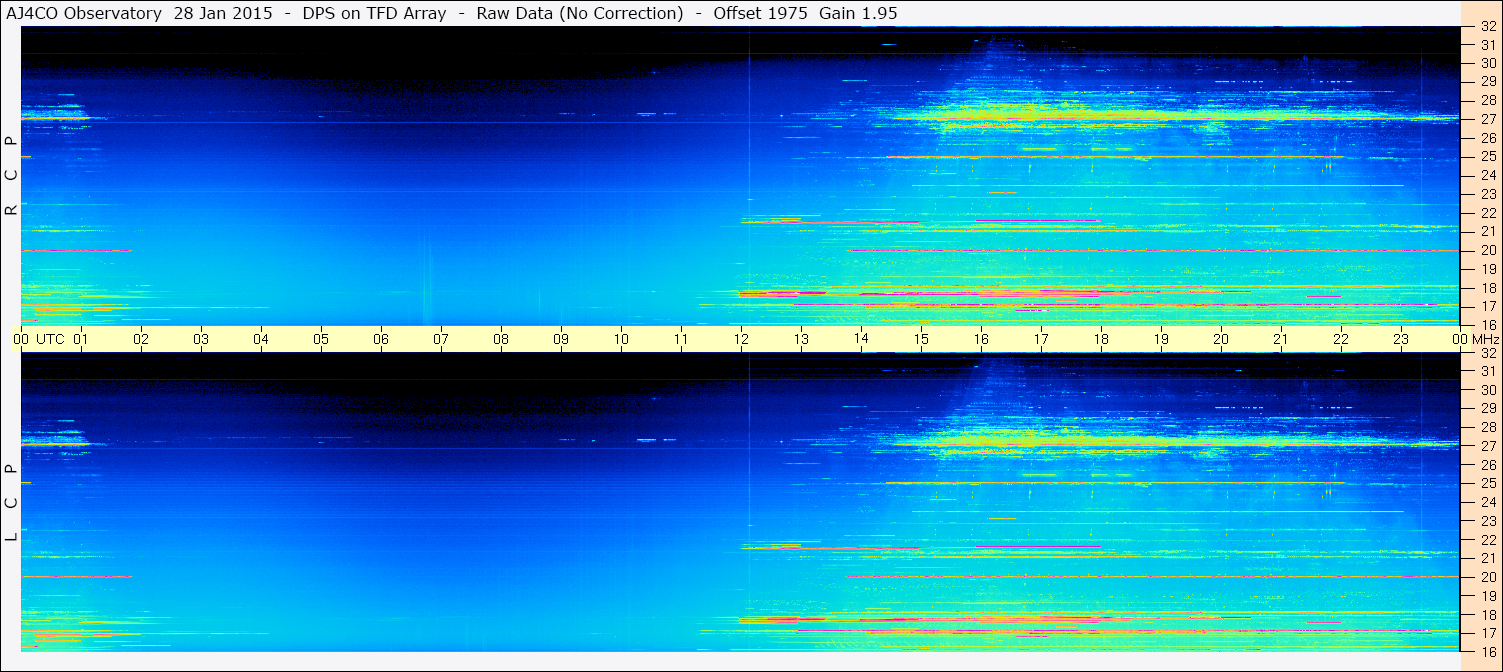The image size is (1503, 672).
Task: Click the 16 MHz label of LCP panel
Action: point(1488,651)
